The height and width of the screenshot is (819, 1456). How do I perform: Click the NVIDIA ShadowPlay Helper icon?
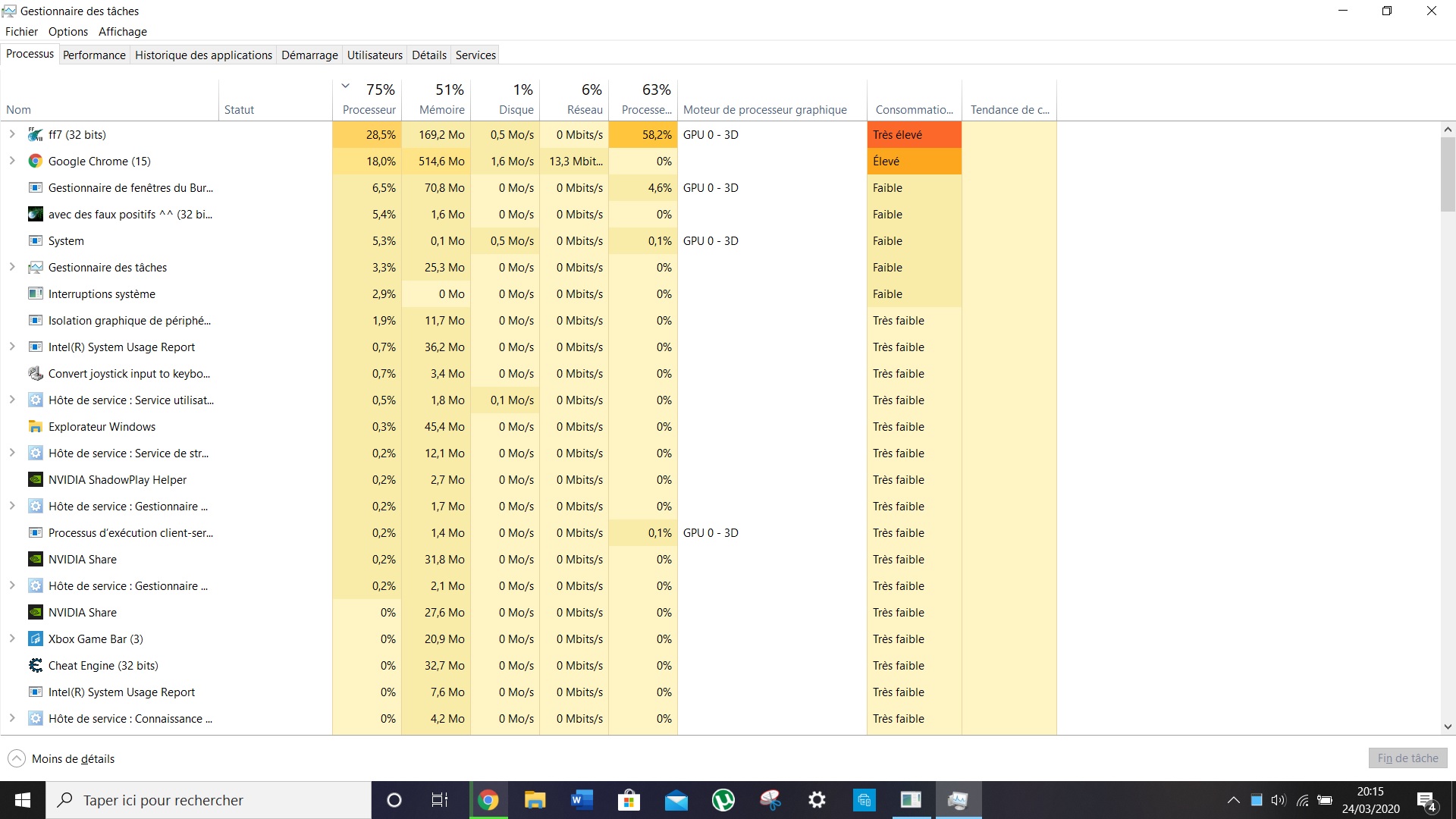35,480
